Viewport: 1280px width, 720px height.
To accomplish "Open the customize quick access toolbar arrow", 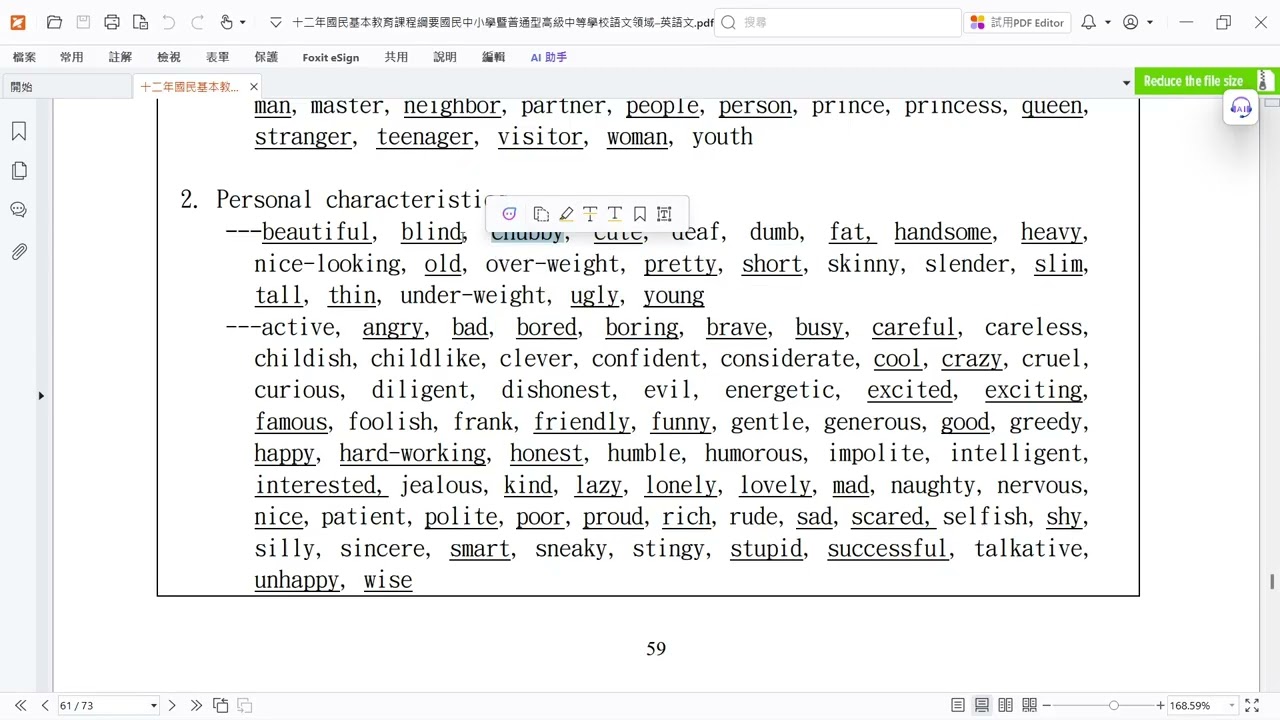I will (276, 22).
